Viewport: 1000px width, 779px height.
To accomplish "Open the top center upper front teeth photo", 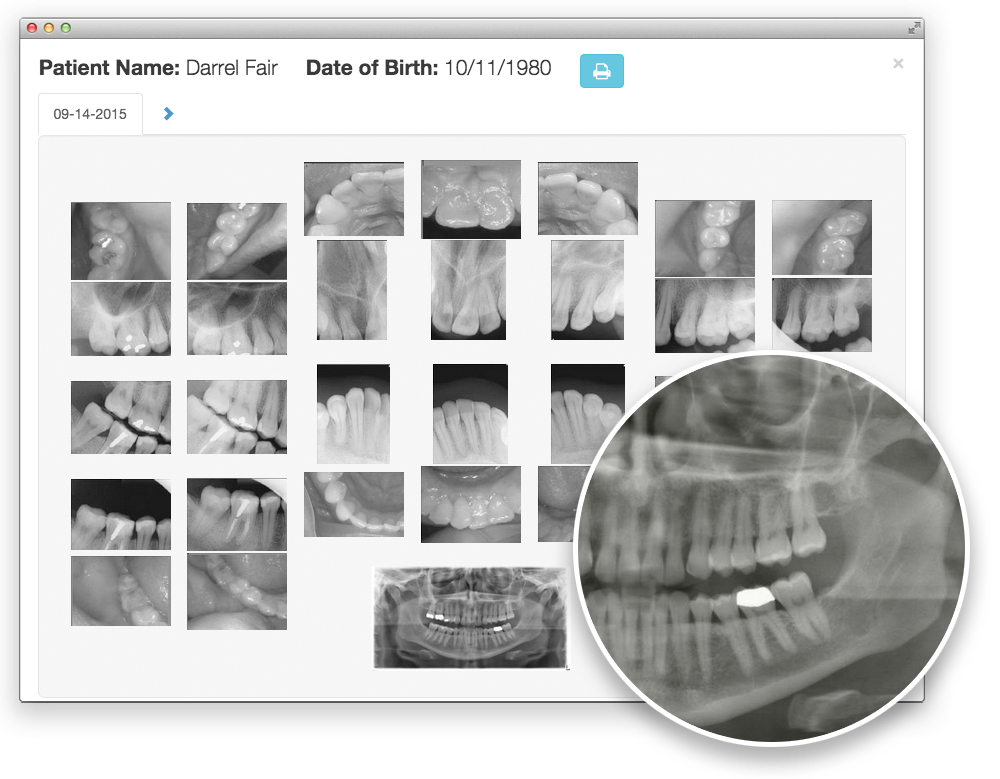I will 471,199.
